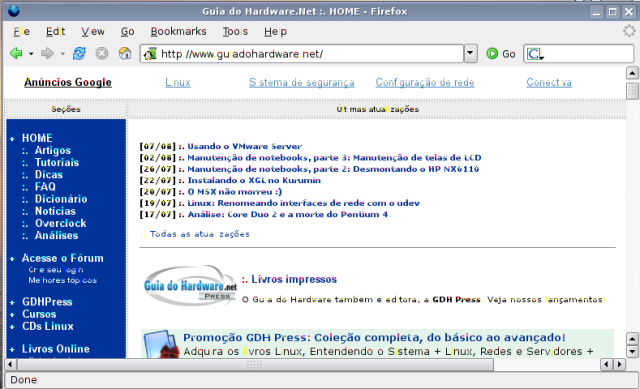640x389 pixels.
Task: Click Melhores tópicos forum link
Action: (62, 280)
